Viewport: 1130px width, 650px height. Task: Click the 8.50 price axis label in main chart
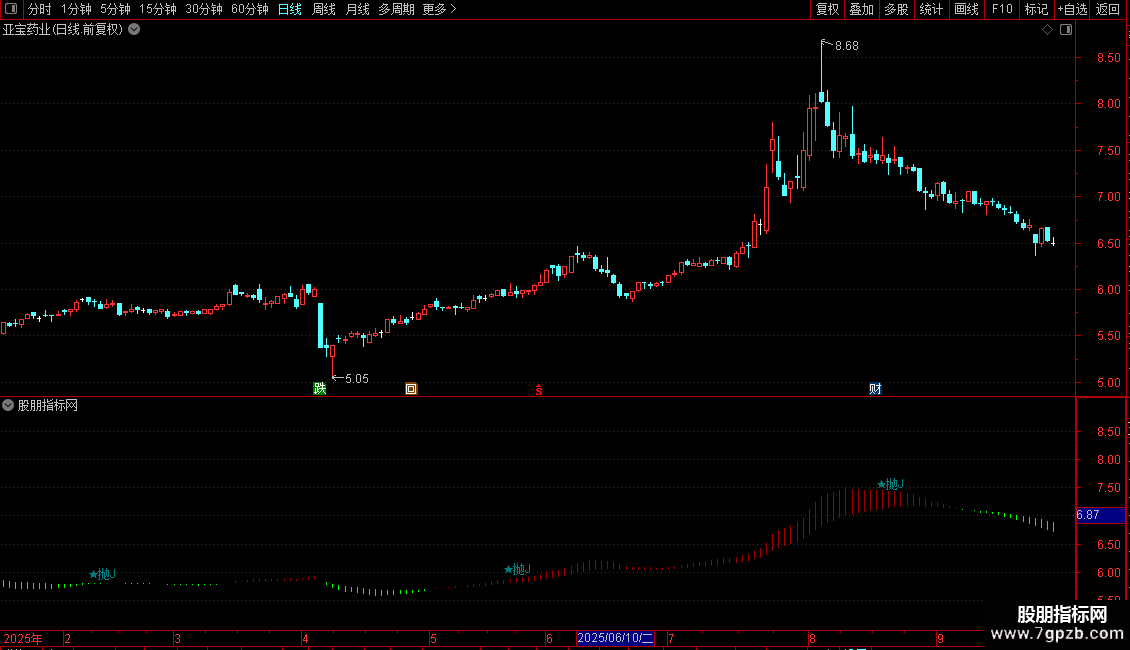(1109, 58)
